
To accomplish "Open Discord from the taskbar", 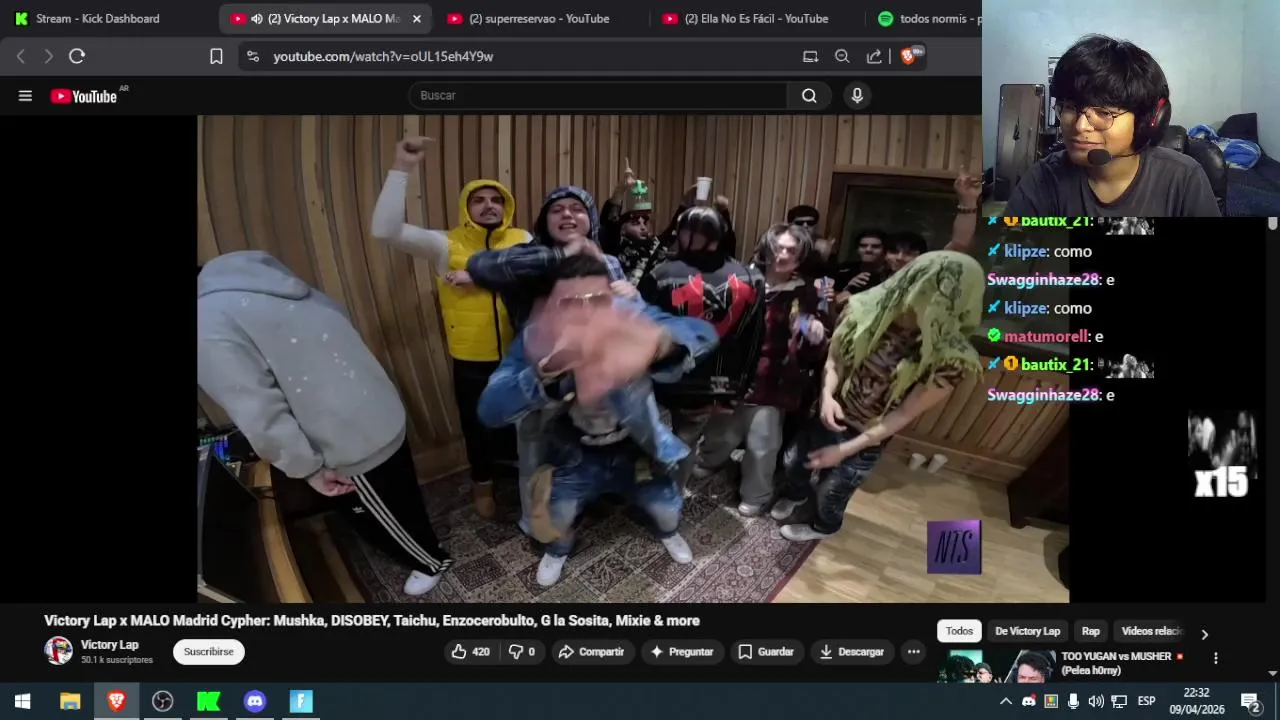I will point(255,701).
